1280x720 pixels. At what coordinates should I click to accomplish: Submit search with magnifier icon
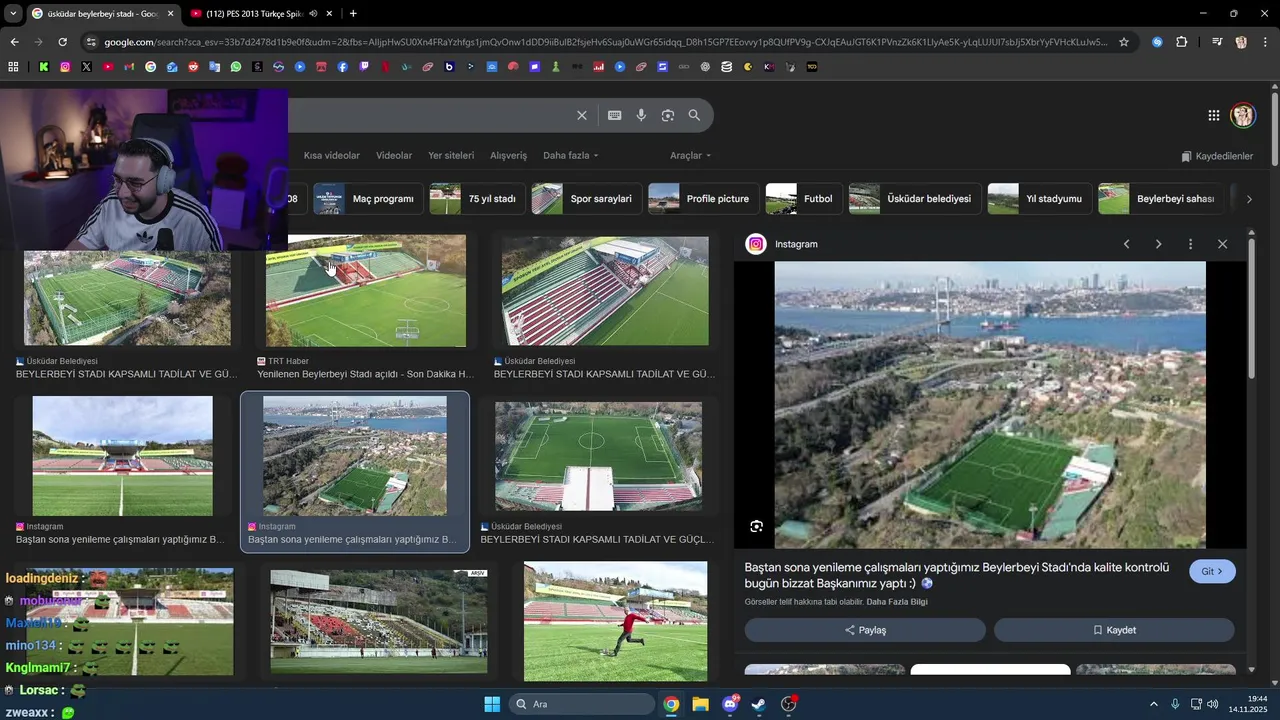(x=694, y=115)
